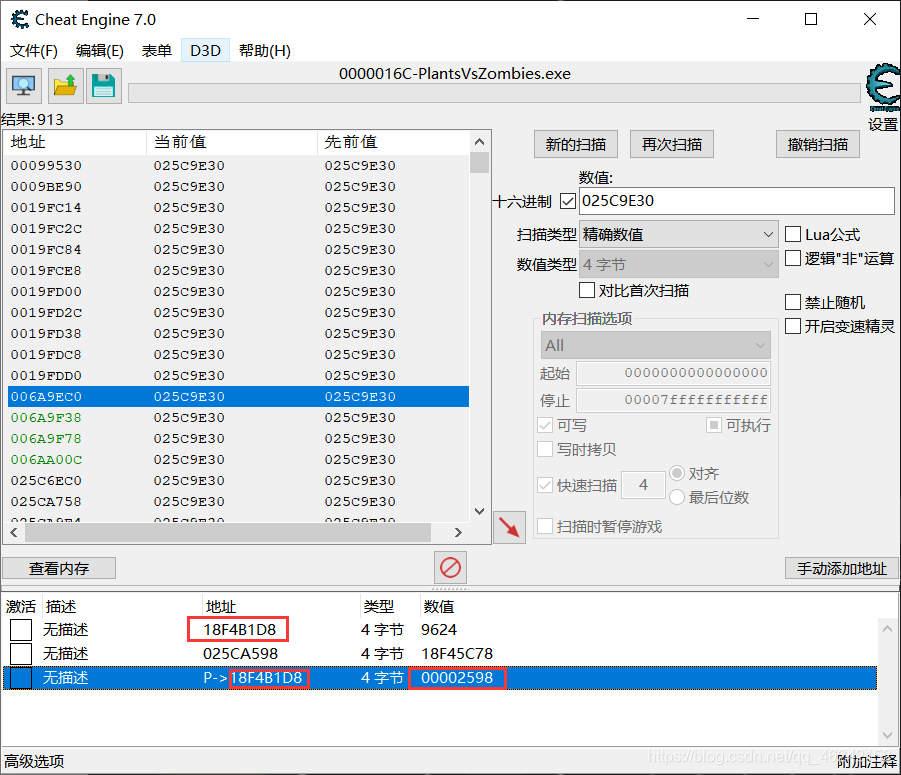Click the address list scroll up arrow

(887, 629)
